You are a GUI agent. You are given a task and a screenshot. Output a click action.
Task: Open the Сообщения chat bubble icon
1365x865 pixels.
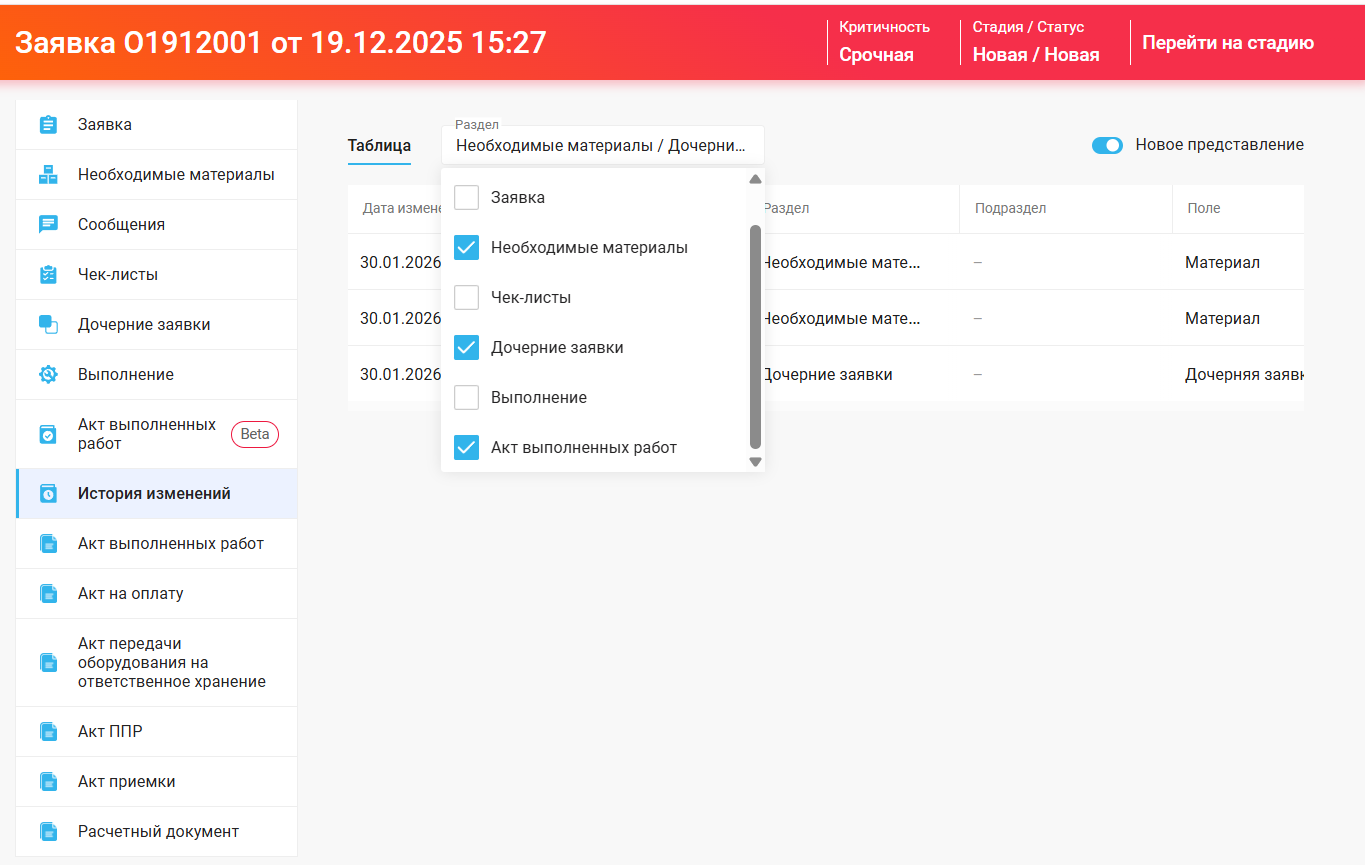[x=48, y=225]
